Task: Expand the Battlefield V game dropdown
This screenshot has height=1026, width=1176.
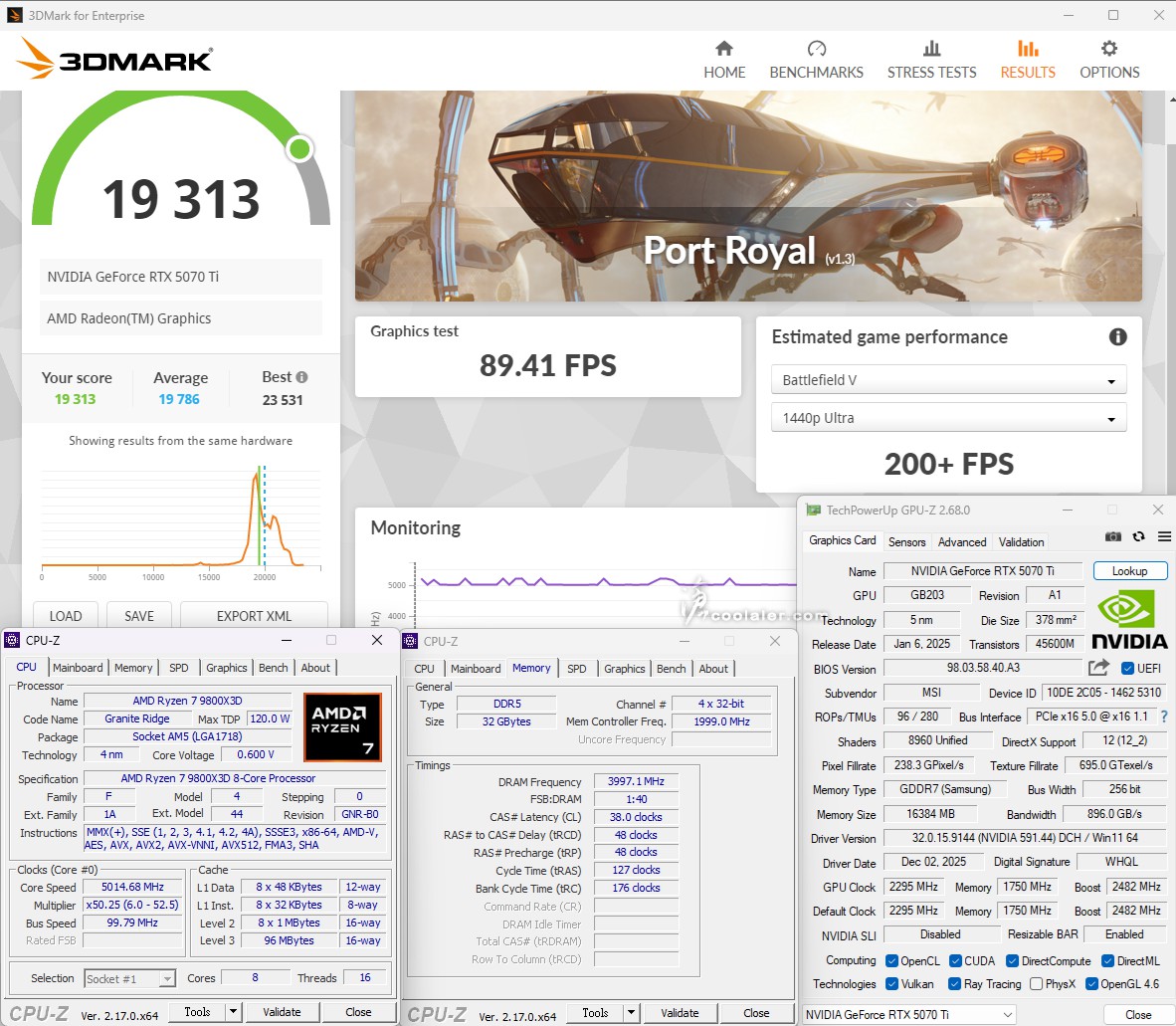Action: pos(948,380)
